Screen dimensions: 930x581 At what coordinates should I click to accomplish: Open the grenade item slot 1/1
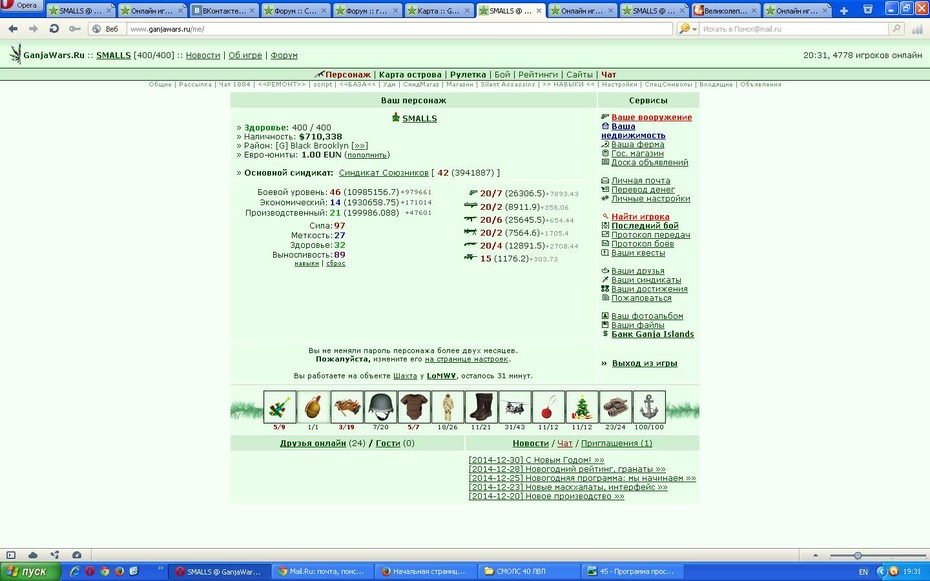tap(313, 407)
